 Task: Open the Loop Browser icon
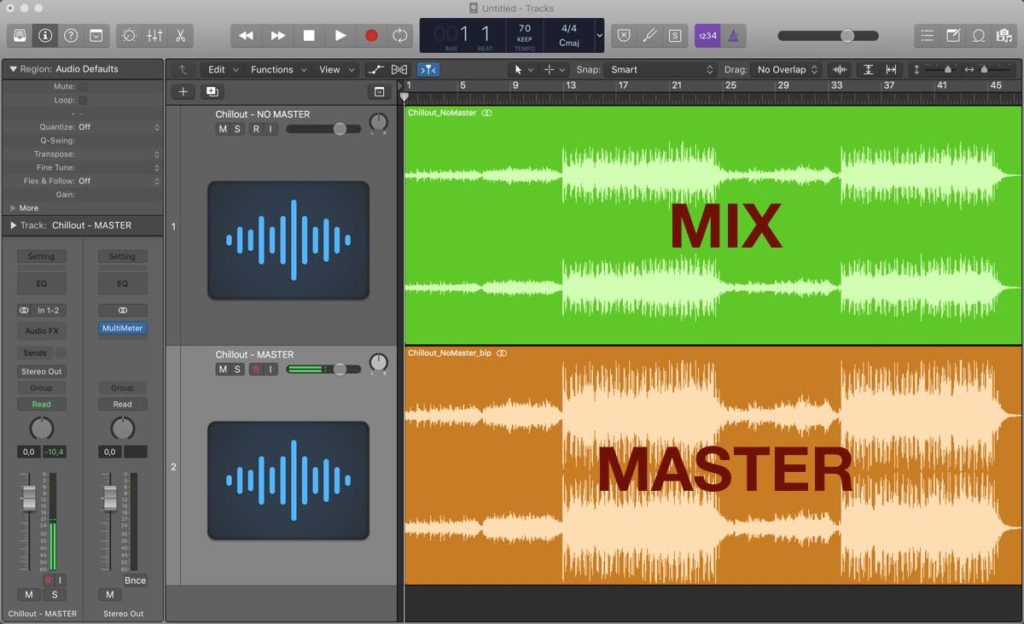click(978, 36)
